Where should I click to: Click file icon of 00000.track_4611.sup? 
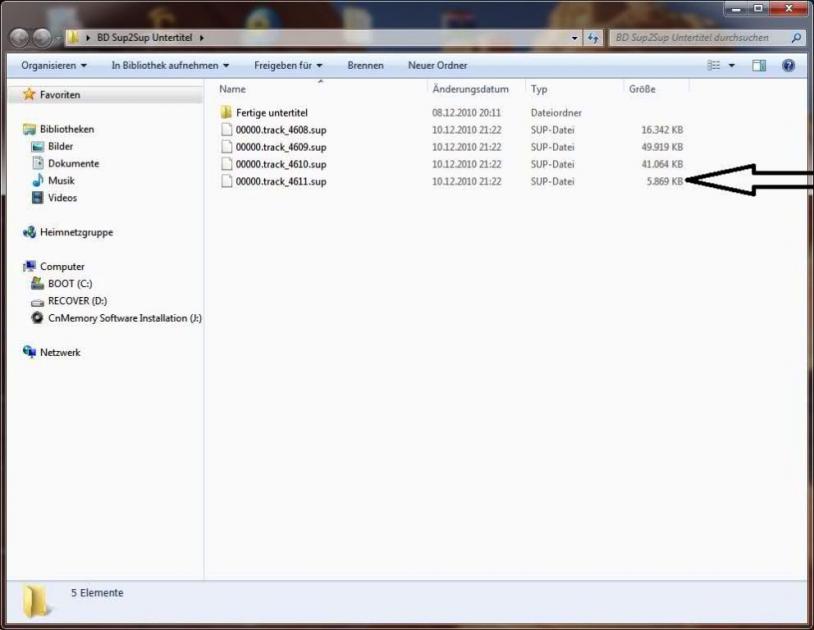[x=226, y=181]
